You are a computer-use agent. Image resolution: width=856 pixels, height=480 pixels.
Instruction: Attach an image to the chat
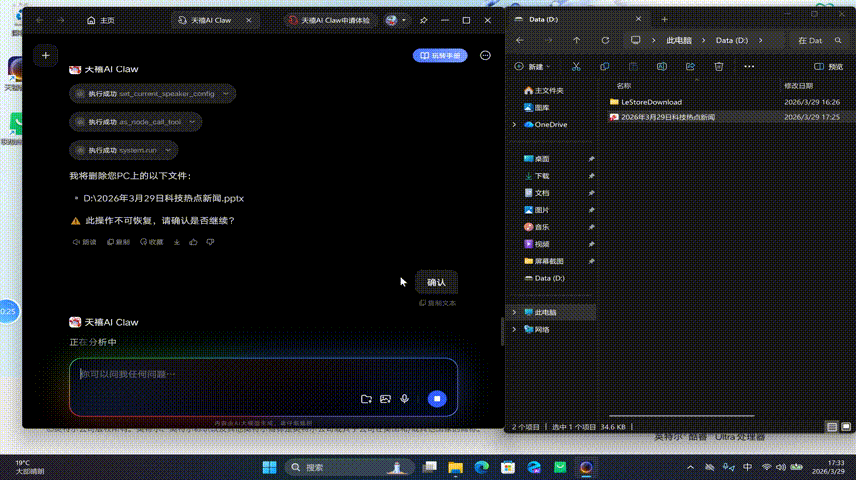tap(385, 399)
